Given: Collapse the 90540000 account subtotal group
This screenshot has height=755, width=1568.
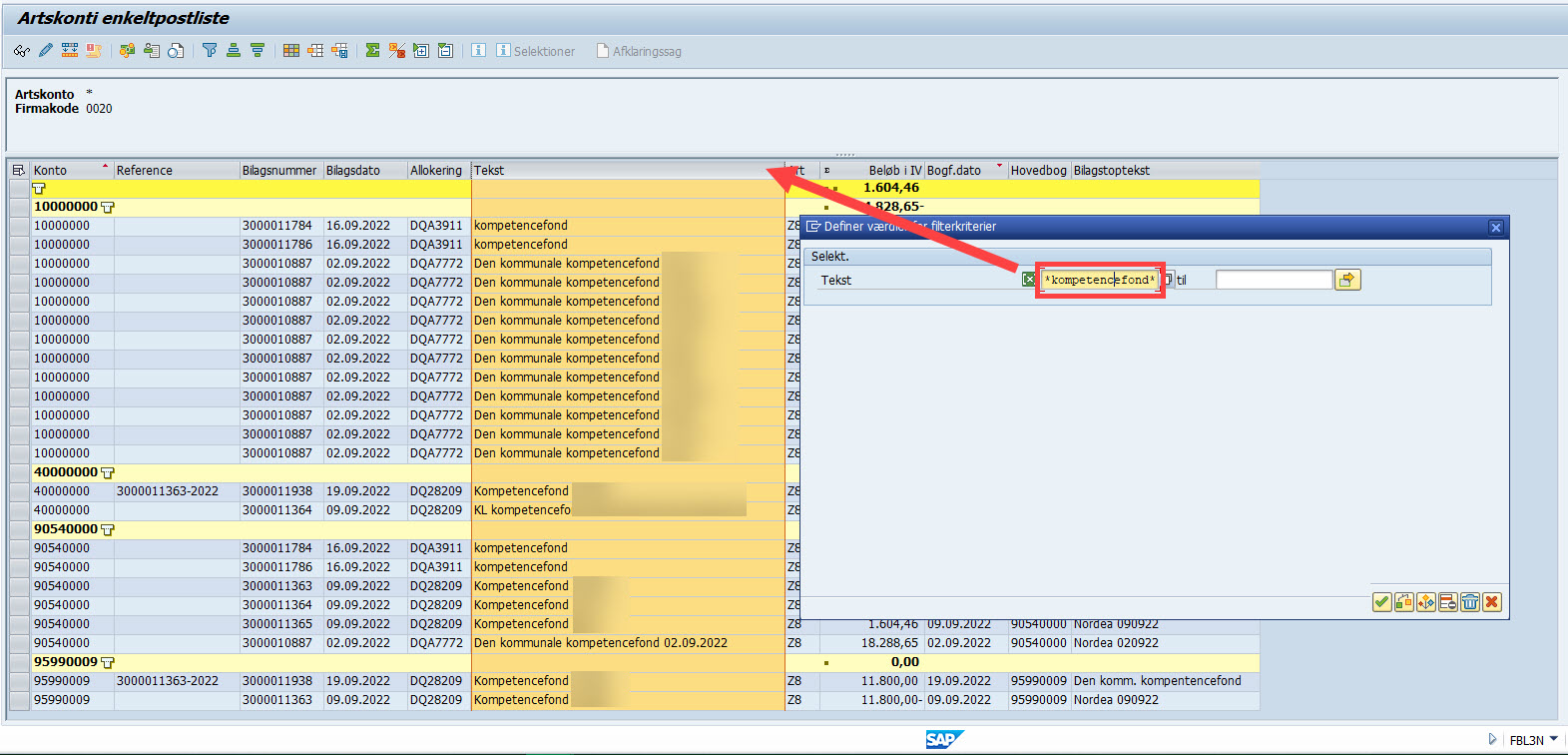Looking at the screenshot, I should pyautogui.click(x=108, y=529).
